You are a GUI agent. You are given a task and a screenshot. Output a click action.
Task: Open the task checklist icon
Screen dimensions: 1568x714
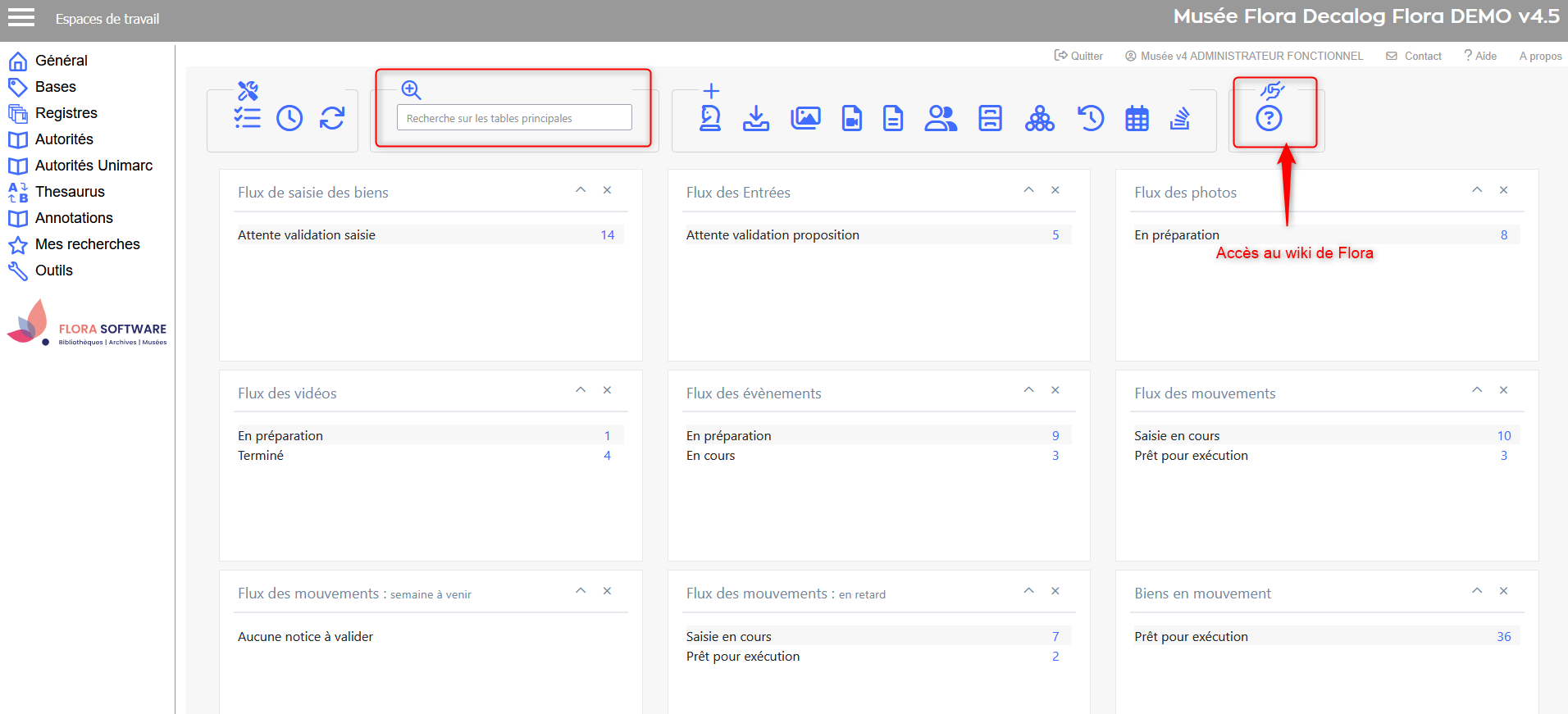pos(247,118)
